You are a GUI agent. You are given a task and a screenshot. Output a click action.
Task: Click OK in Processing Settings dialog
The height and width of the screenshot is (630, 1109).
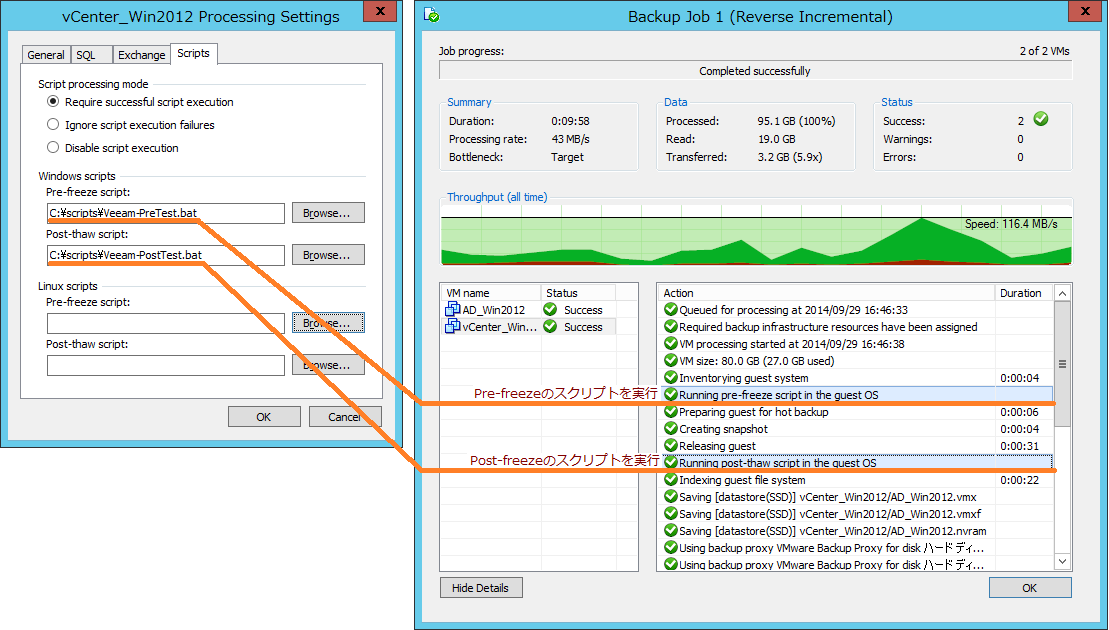(x=264, y=416)
